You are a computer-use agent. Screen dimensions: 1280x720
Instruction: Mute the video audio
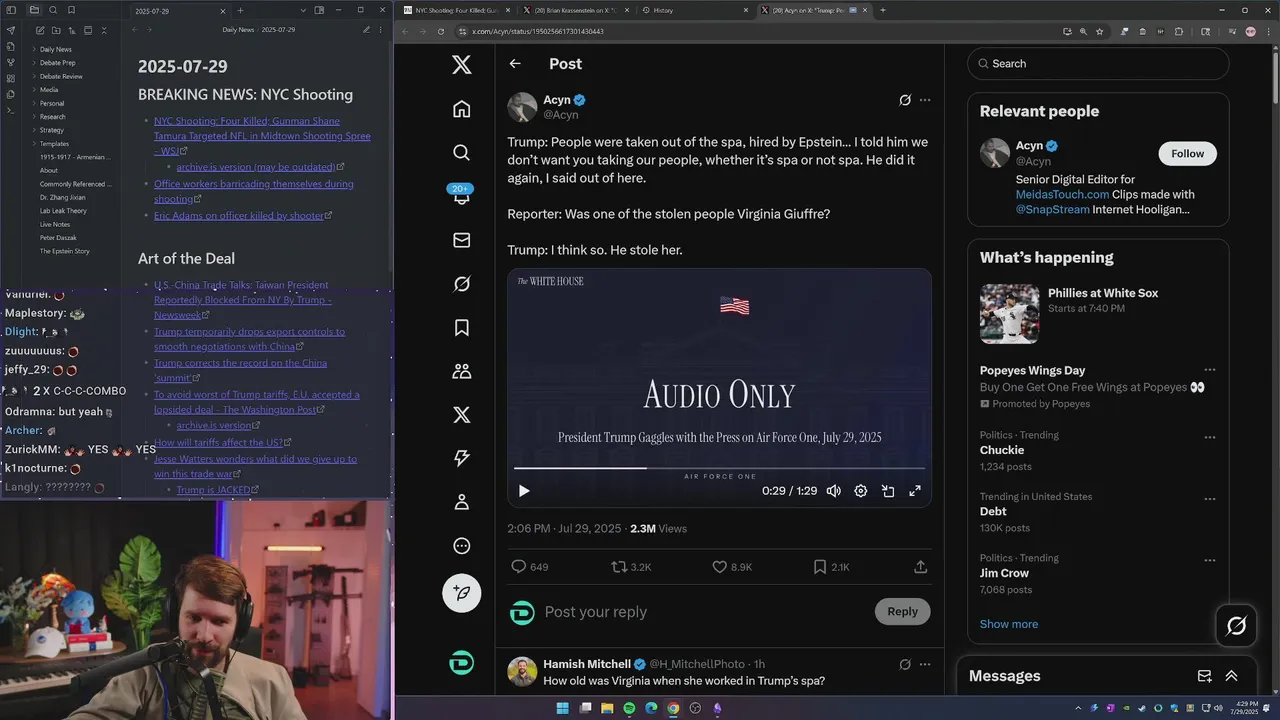833,491
